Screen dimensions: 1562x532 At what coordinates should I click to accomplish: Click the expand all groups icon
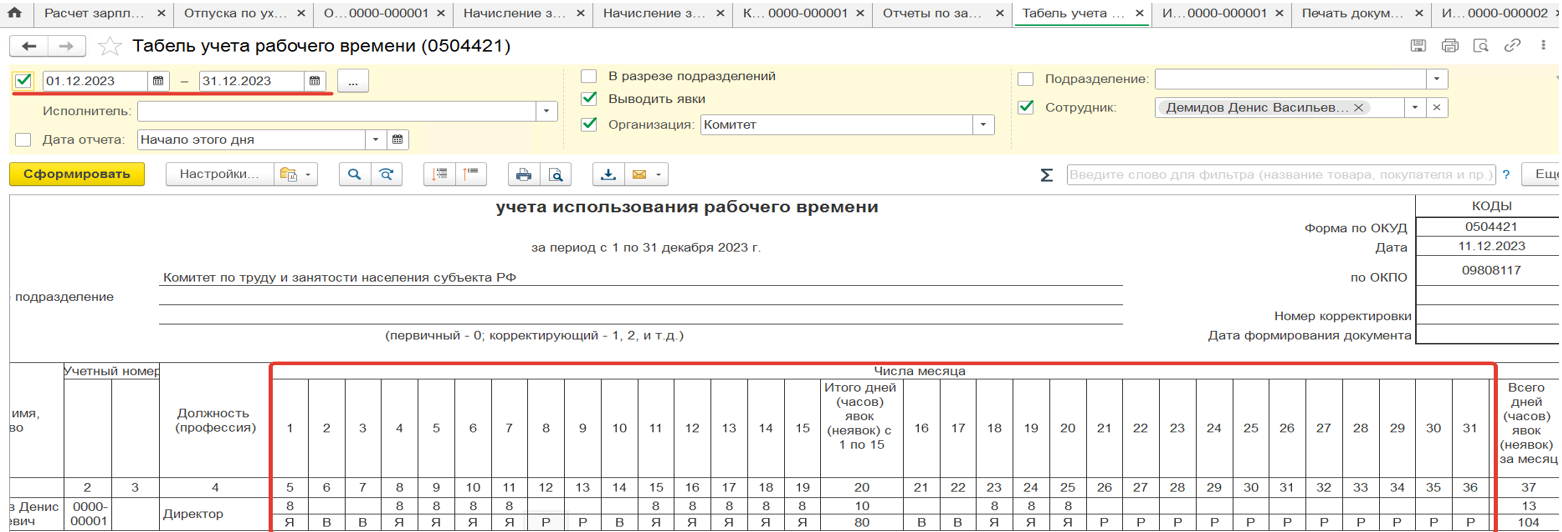[438, 175]
